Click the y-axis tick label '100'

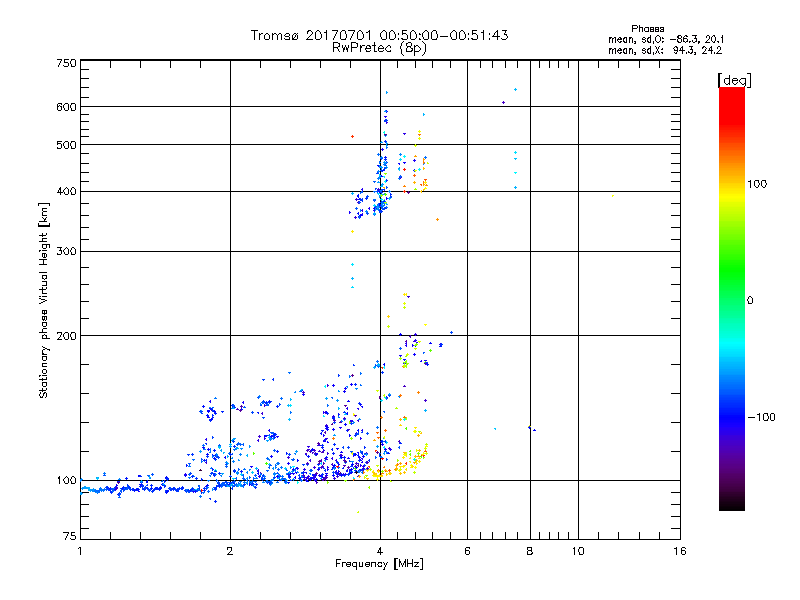tap(67, 480)
